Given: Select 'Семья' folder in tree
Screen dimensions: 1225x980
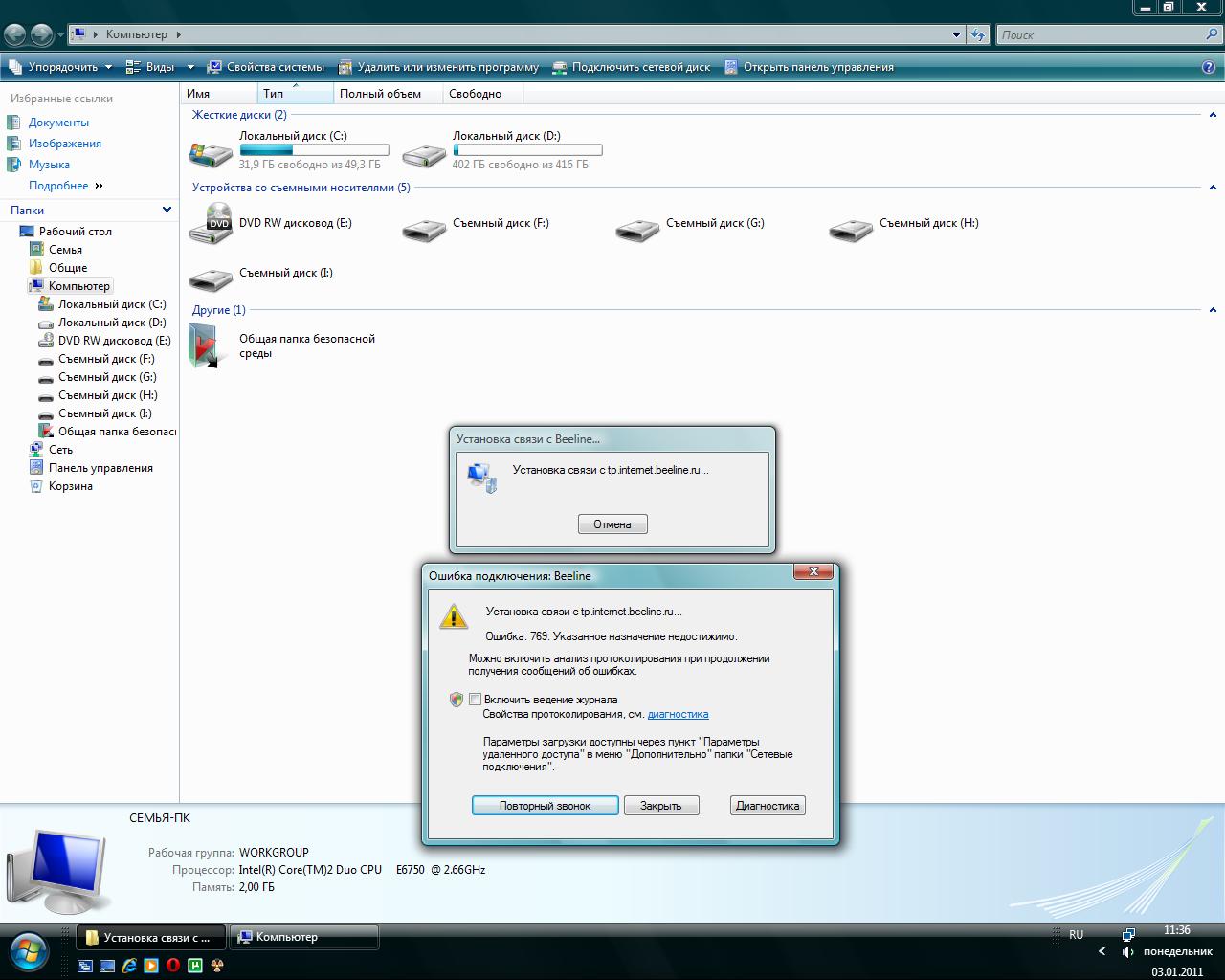Looking at the screenshot, I should tap(65, 250).
